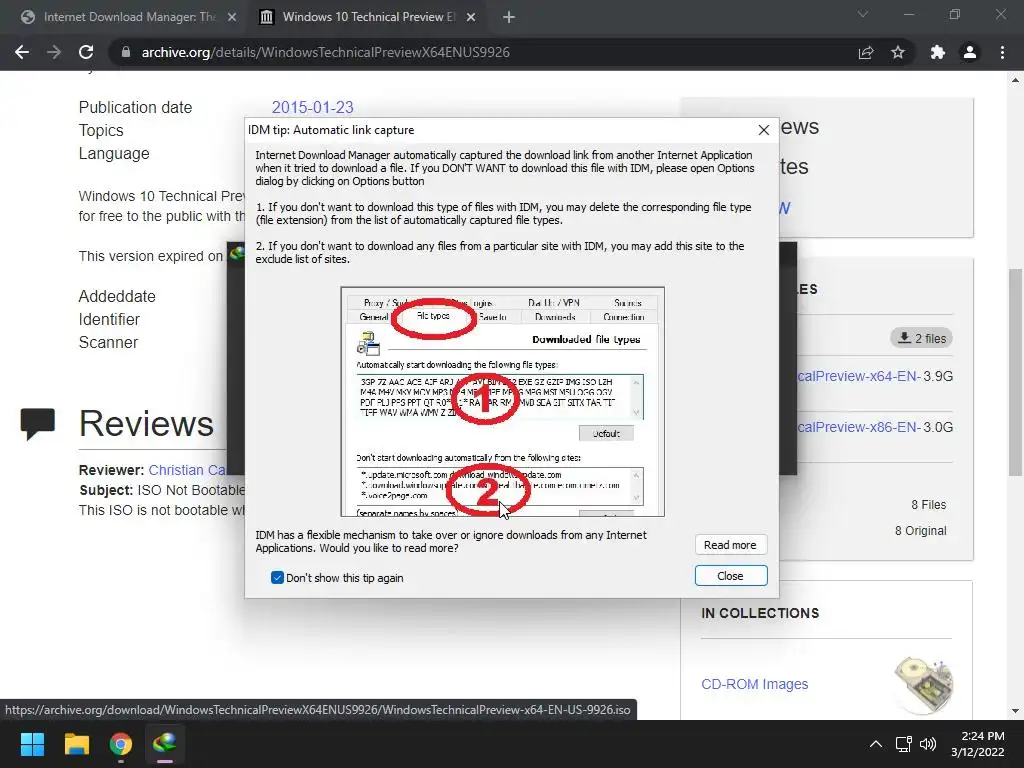
Task: Go back with browser back arrow
Action: [22, 52]
